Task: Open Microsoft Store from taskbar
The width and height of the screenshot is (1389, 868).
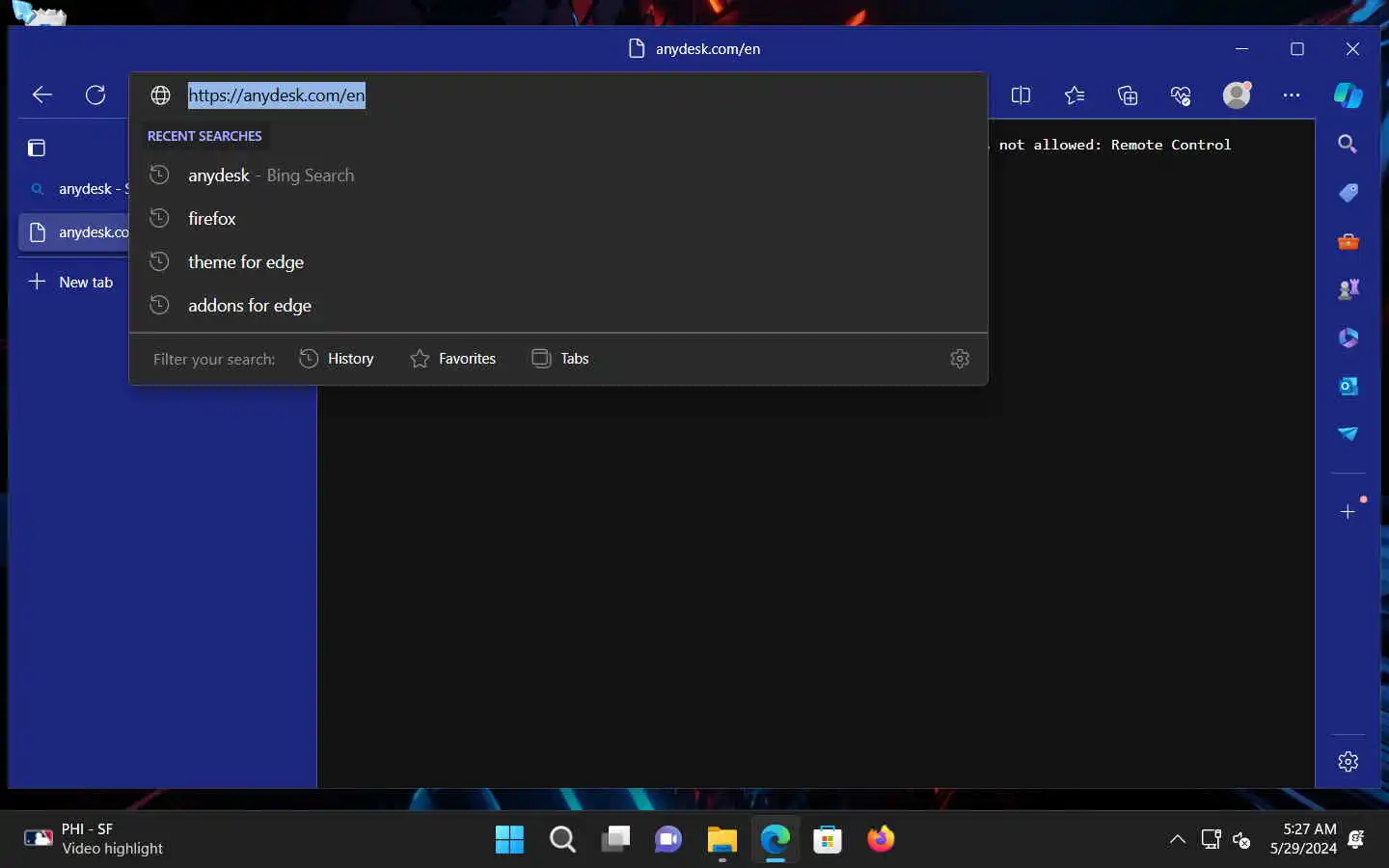Action: 828,839
